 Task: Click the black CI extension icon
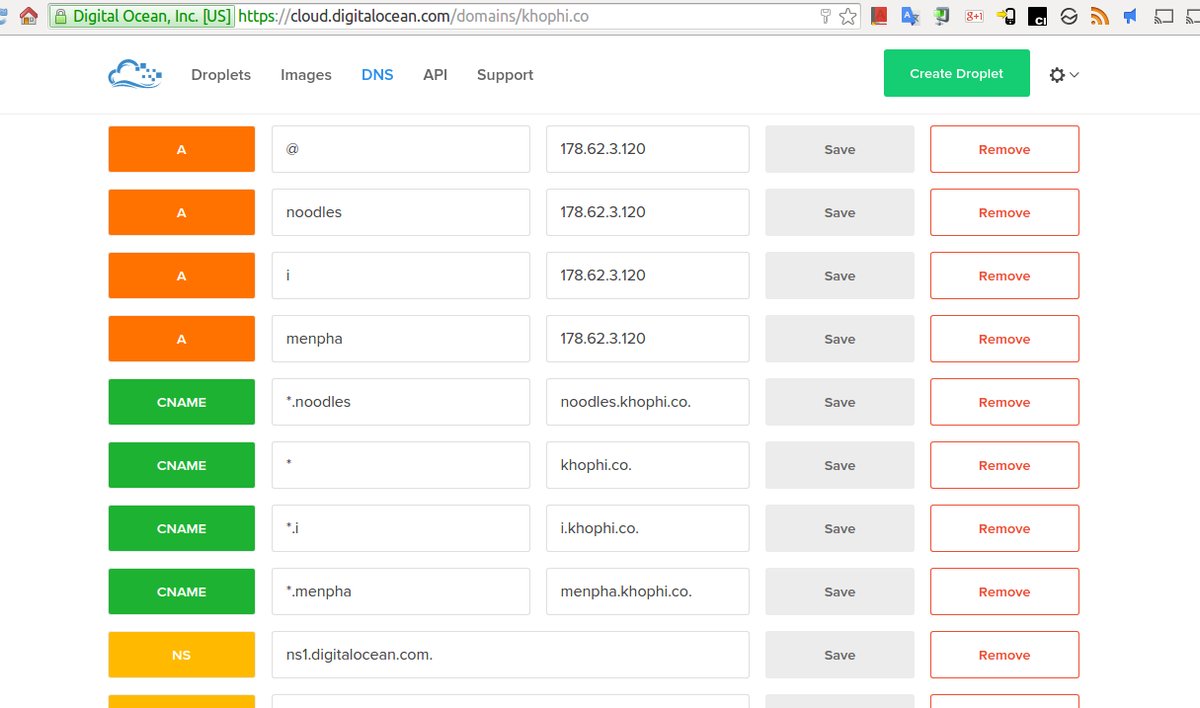click(x=1038, y=16)
